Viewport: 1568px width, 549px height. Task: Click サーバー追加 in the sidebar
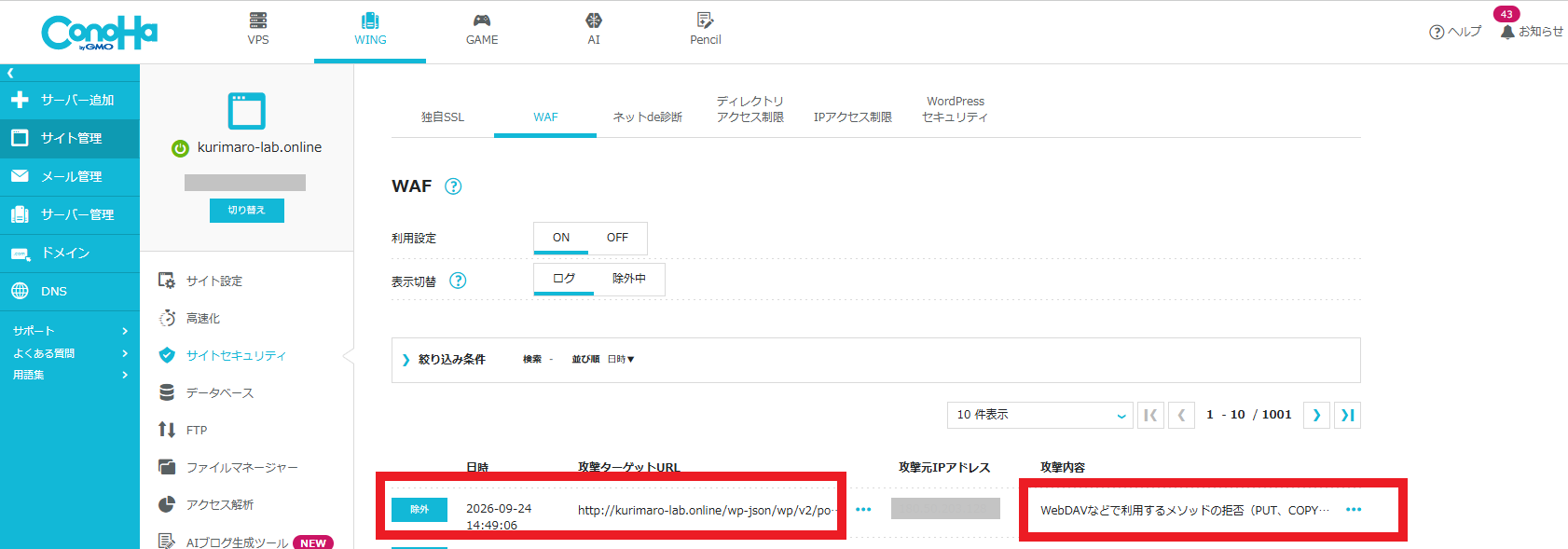coord(70,100)
